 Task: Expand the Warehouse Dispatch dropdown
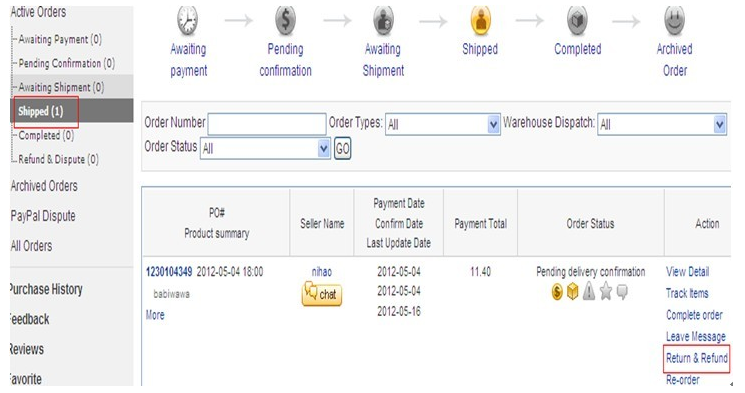click(x=662, y=125)
